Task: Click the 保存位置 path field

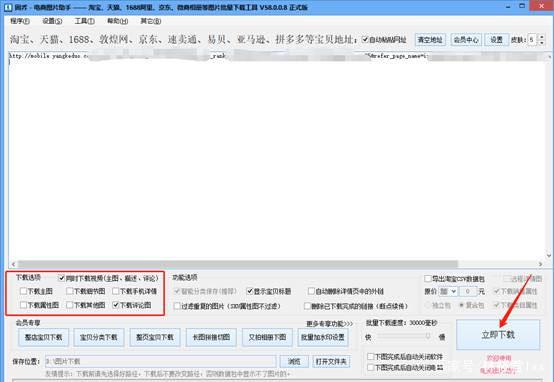Action: tap(161, 361)
